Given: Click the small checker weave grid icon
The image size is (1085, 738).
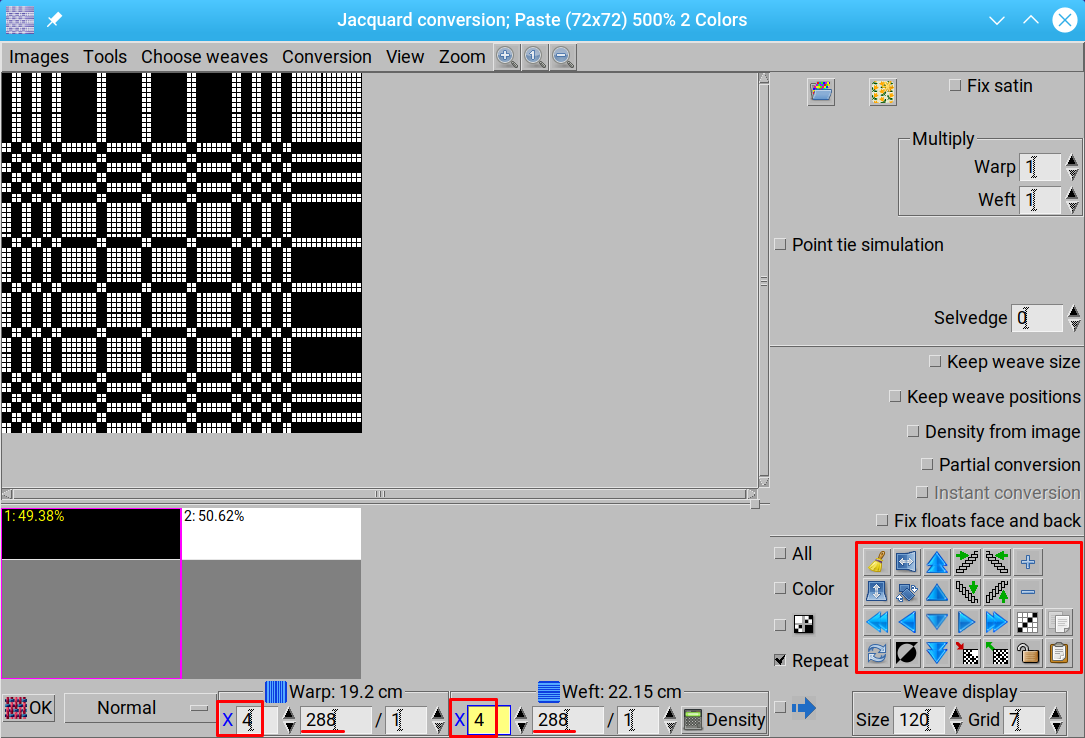Looking at the screenshot, I should [1028, 622].
